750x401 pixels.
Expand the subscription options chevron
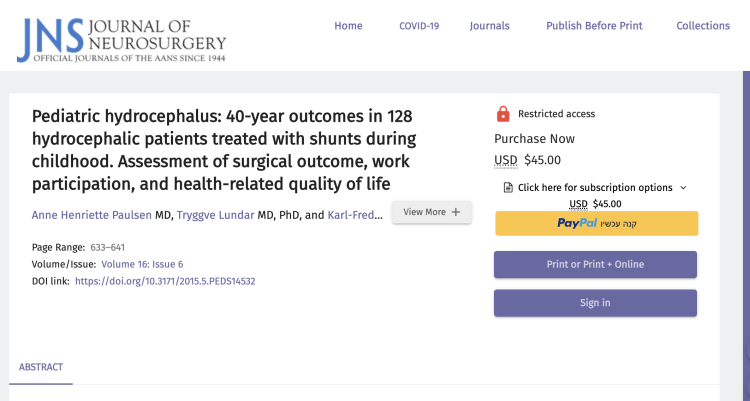683,188
